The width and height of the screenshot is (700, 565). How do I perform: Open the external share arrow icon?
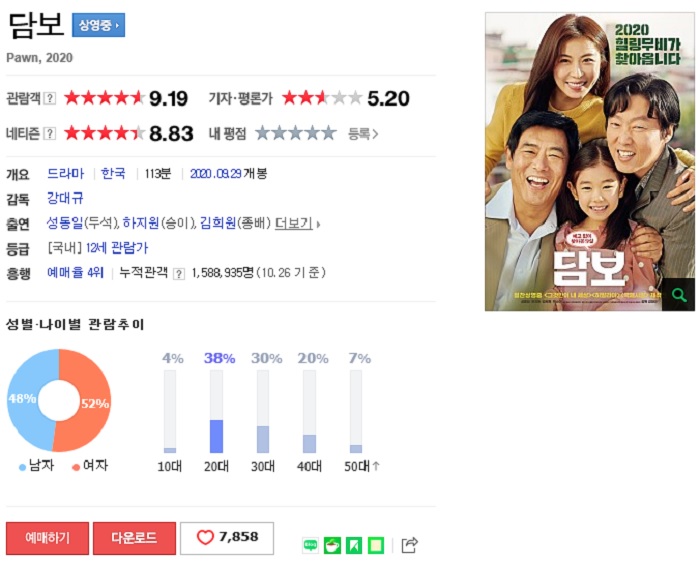[409, 545]
